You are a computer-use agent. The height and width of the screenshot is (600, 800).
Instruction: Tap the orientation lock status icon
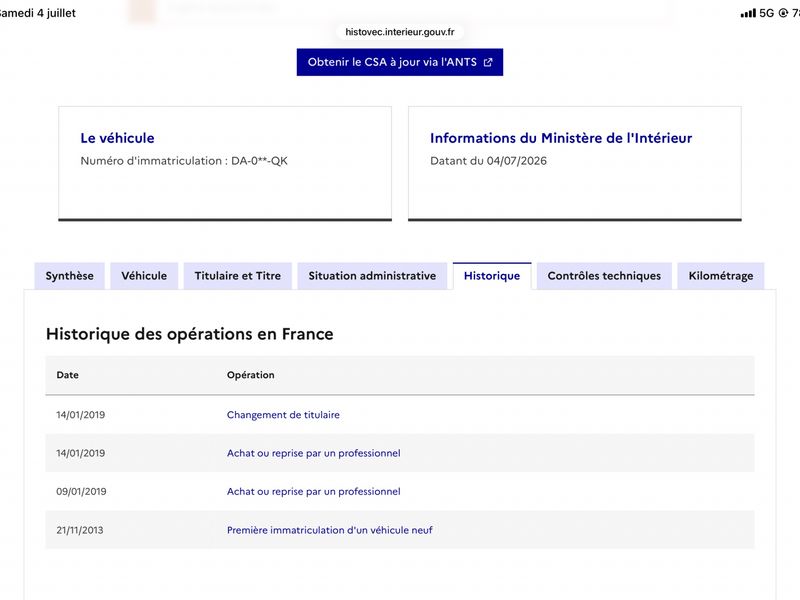pyautogui.click(x=783, y=13)
